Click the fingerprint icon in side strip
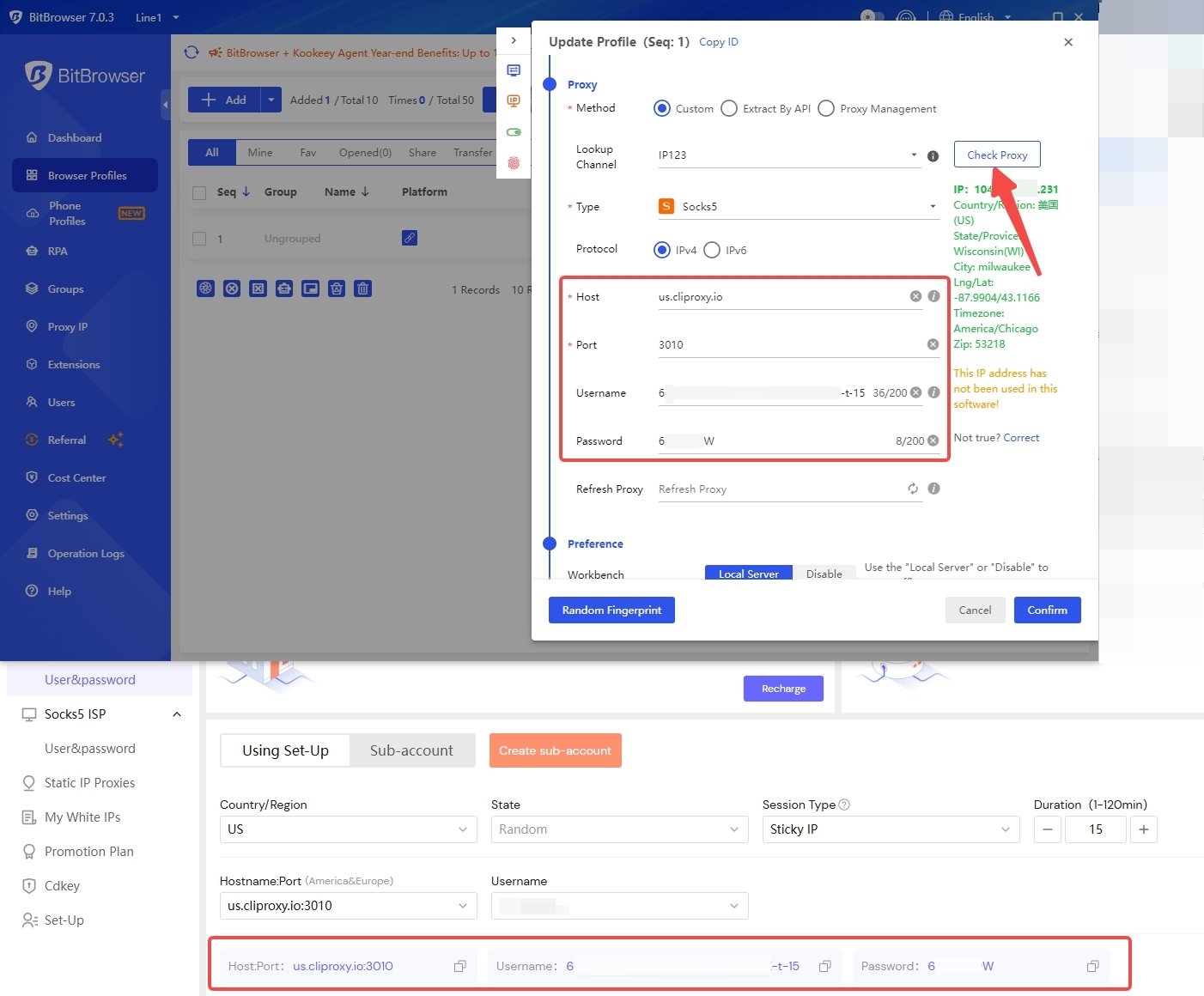1204x996 pixels. click(x=514, y=163)
